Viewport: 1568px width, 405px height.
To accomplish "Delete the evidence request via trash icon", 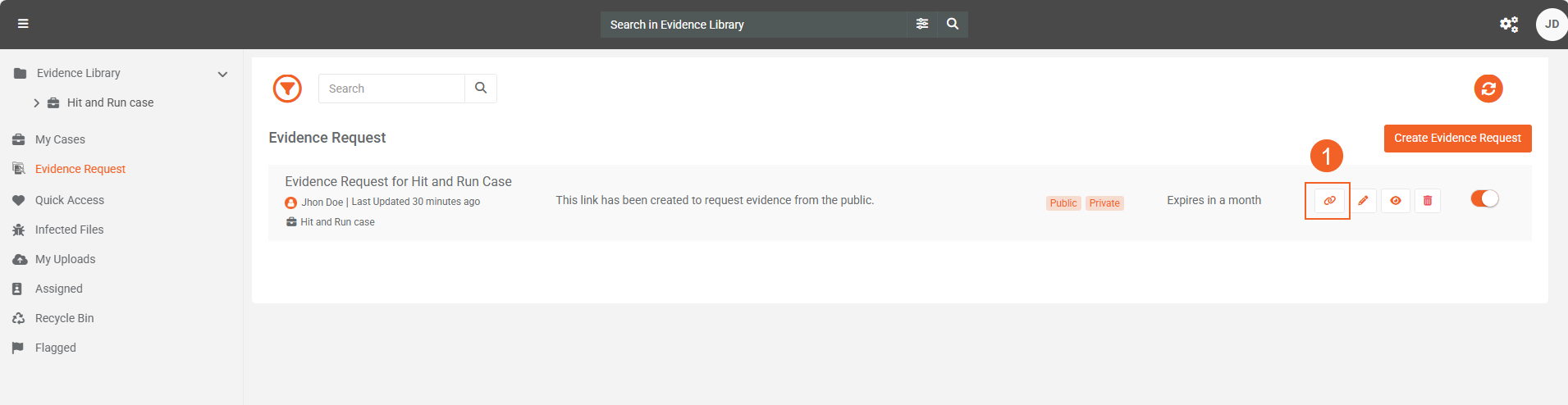I will pos(1427,201).
